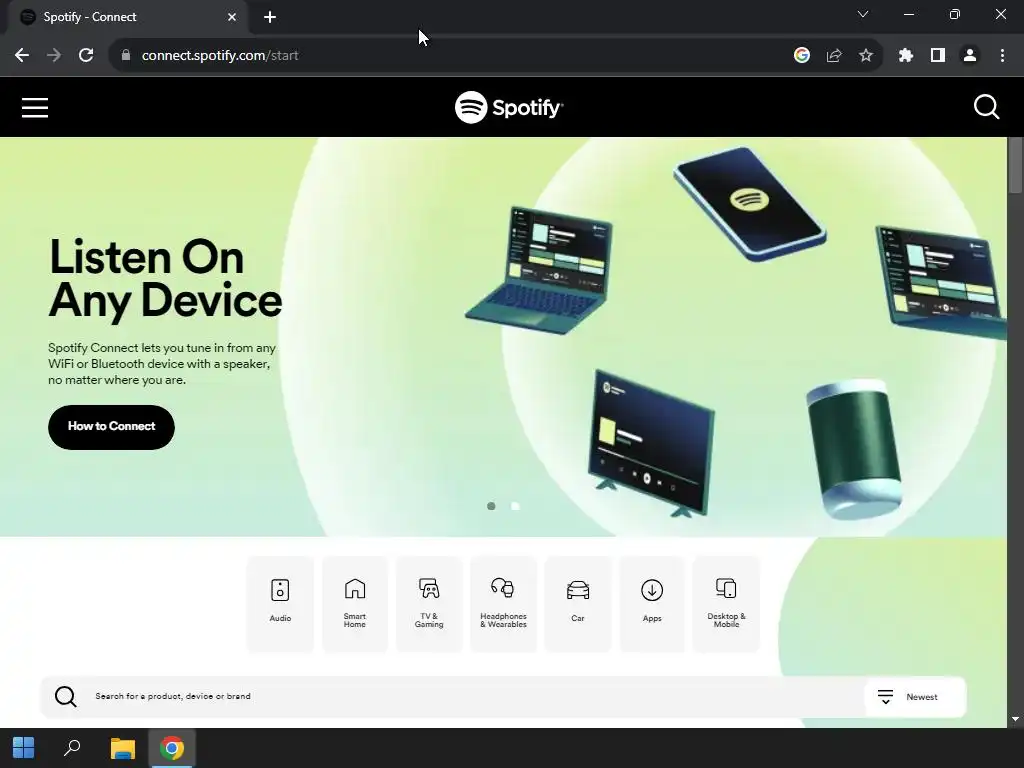View site security lock information
This screenshot has width=1024, height=768.
126,56
